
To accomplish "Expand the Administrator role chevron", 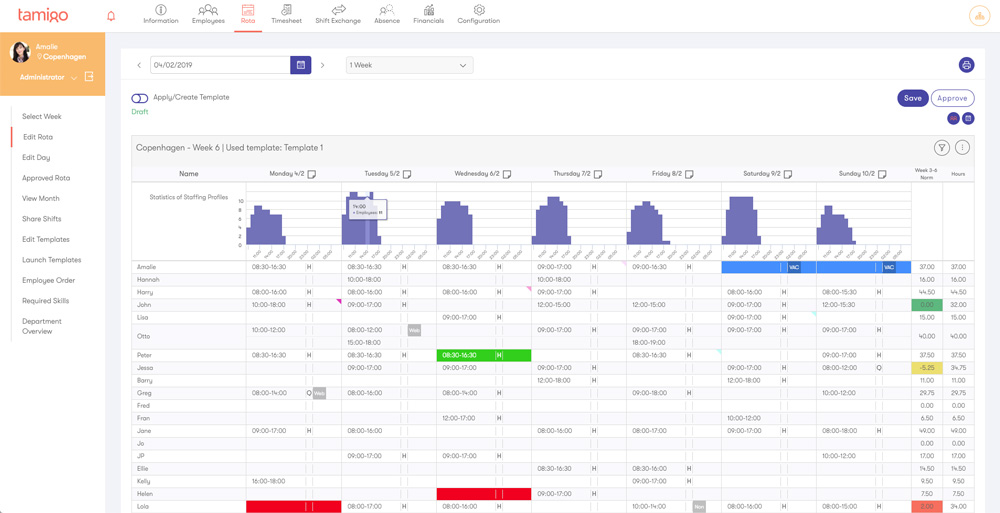I will click(x=74, y=78).
